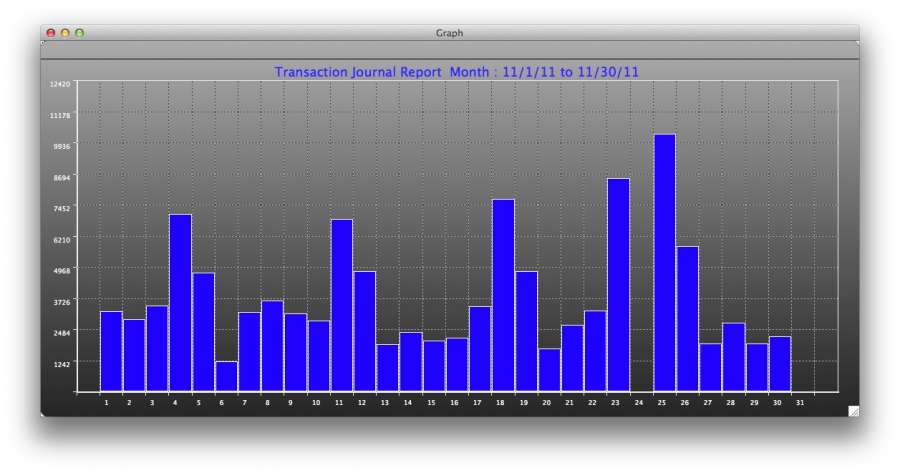This screenshot has height=473, width=900.
Task: Click the green zoom window button
Action: click(x=80, y=33)
